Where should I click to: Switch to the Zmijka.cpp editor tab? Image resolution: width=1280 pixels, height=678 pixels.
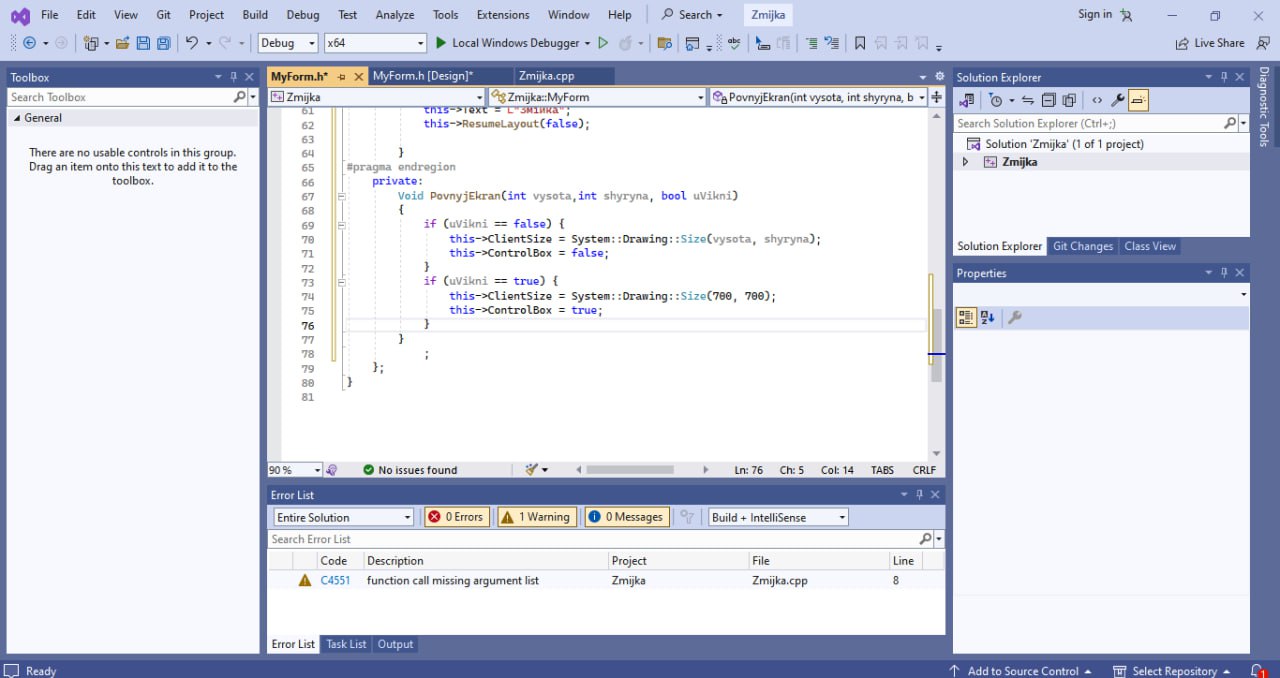tap(545, 76)
